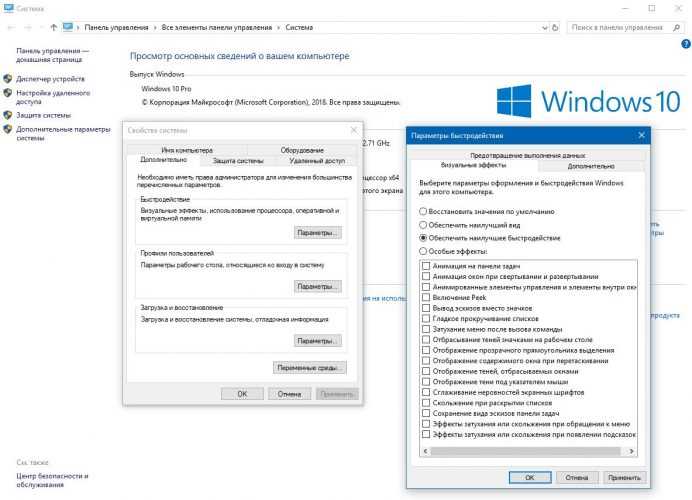Open Диспетчер устройств link in sidebar
Image resolution: width=692 pixels, height=500 pixels.
point(50,79)
